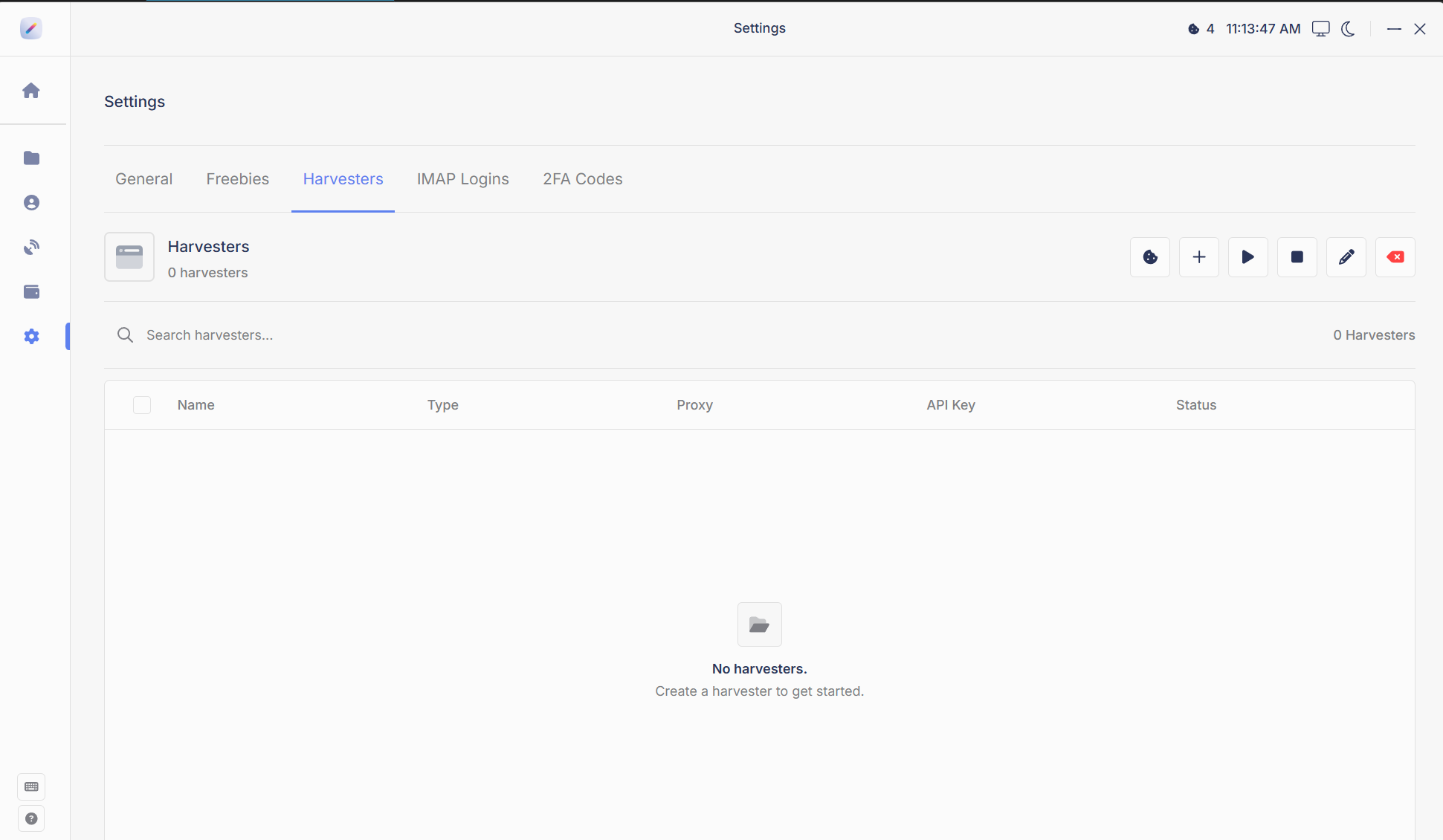Click 'Create a harvester to get started.' text

(760, 691)
